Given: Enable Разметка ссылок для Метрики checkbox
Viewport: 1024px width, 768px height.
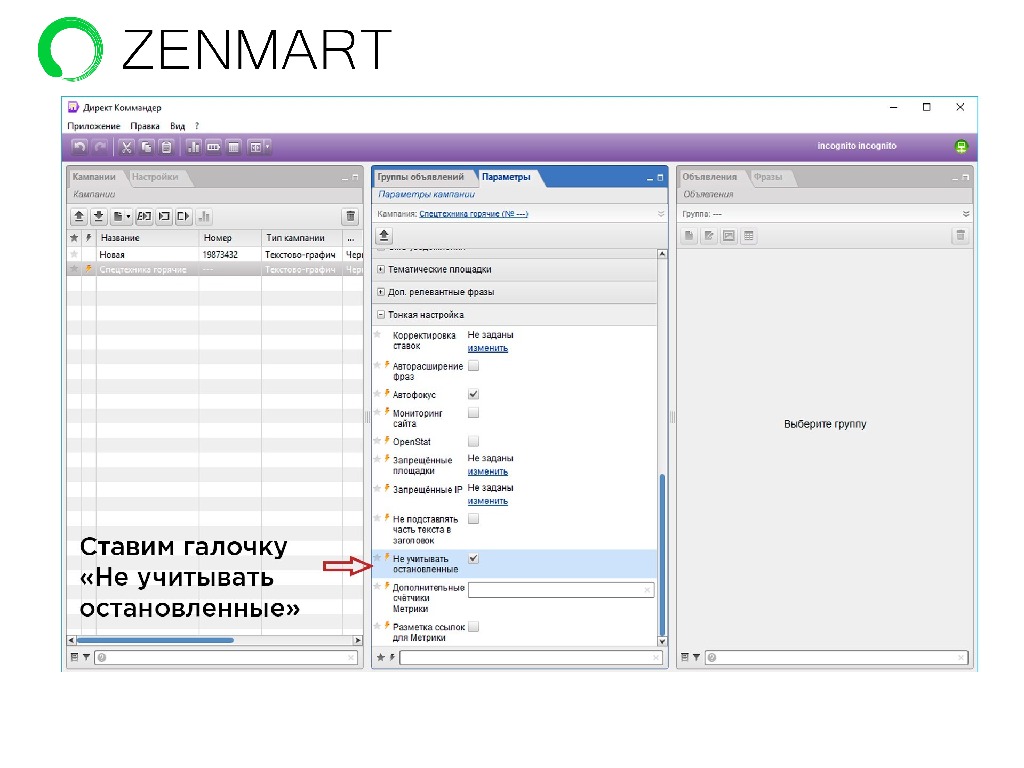Looking at the screenshot, I should click(473, 626).
